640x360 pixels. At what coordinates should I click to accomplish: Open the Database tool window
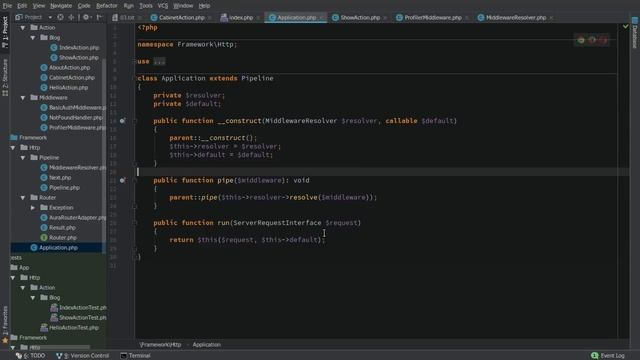tap(635, 33)
